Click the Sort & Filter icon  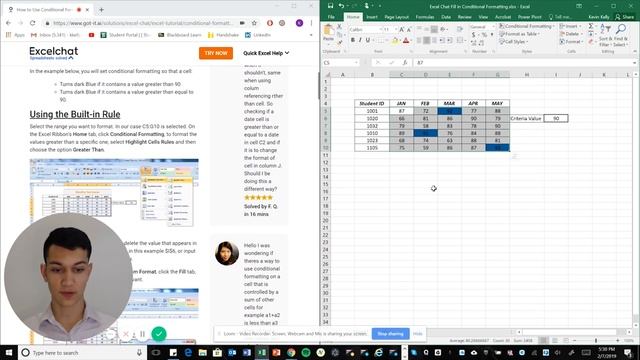(x=605, y=29)
